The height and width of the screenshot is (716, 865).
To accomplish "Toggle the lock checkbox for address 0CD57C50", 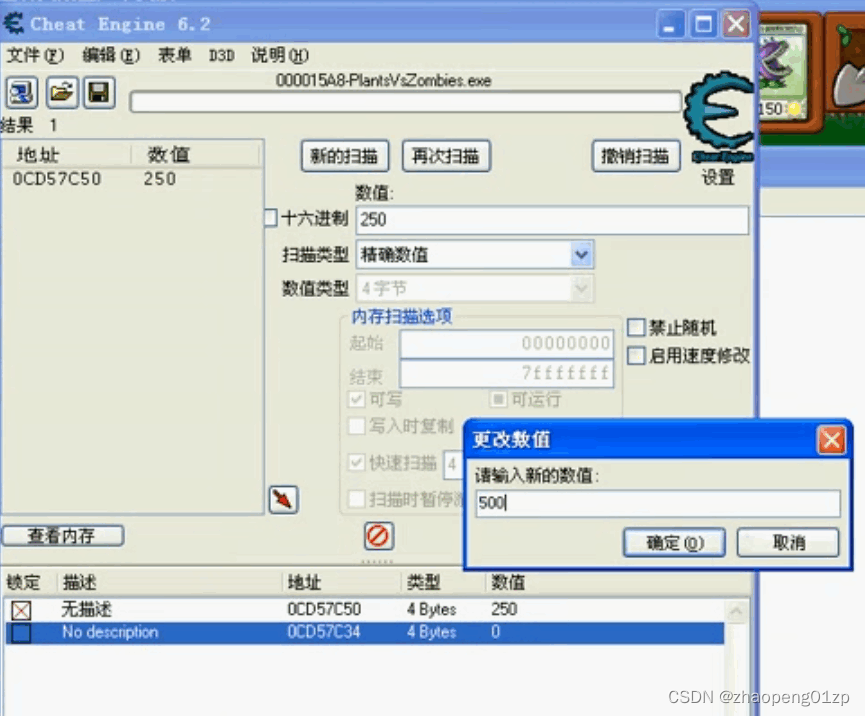I will pos(22,610).
